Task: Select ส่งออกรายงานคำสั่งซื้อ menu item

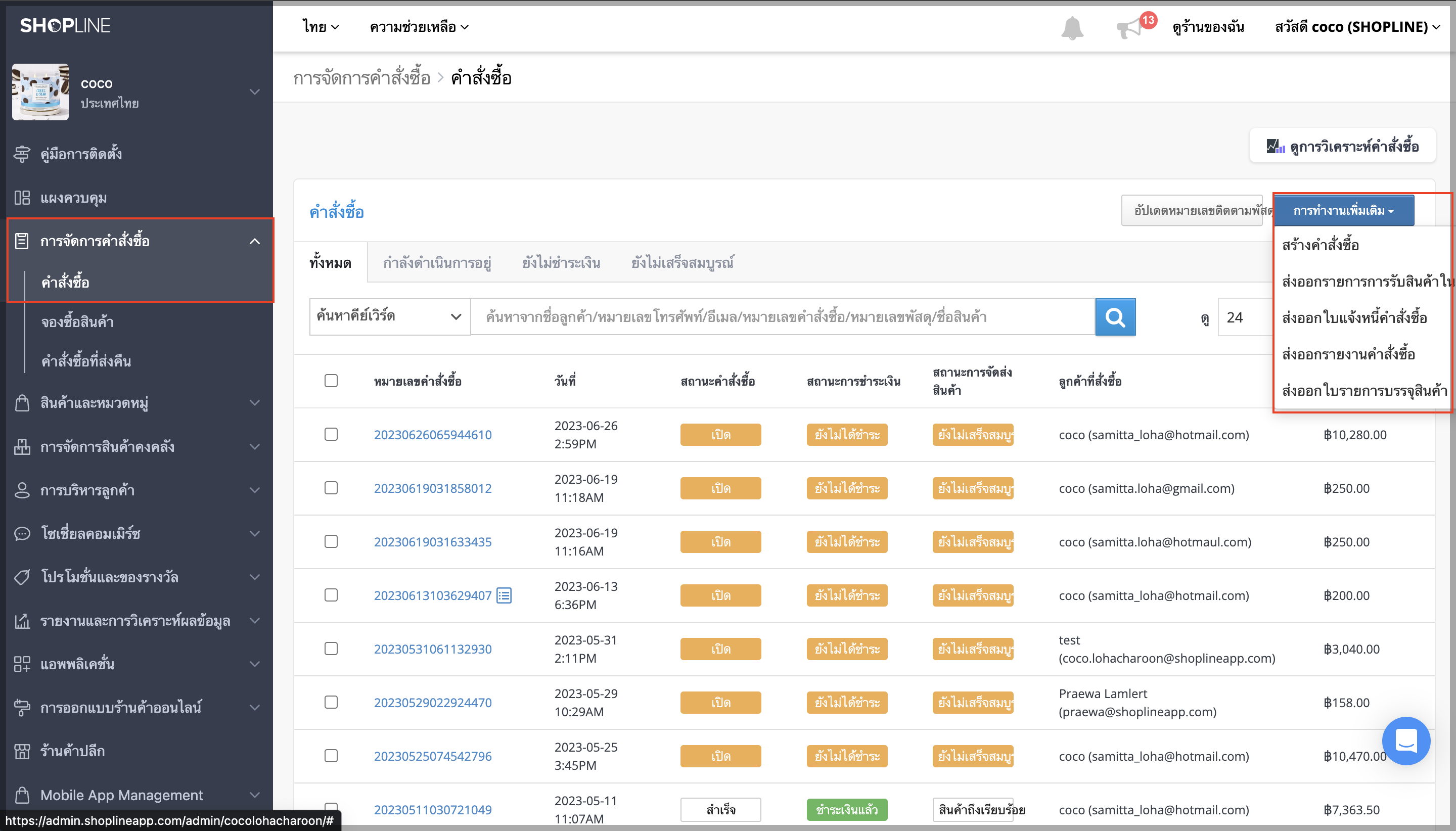Action: click(1348, 354)
